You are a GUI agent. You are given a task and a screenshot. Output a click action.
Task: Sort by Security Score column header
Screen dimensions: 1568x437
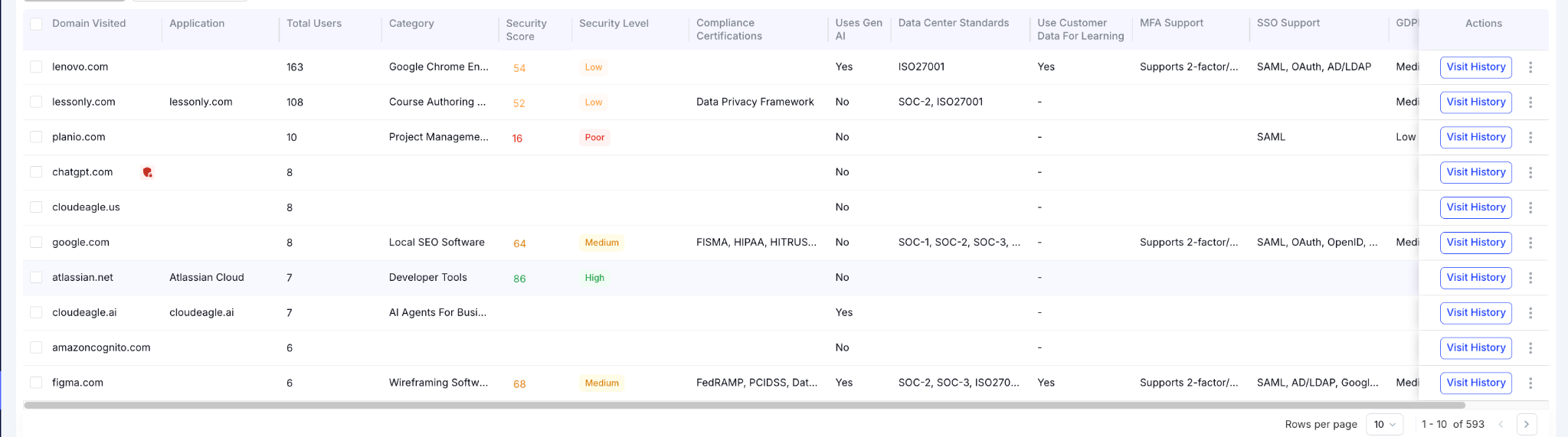526,30
